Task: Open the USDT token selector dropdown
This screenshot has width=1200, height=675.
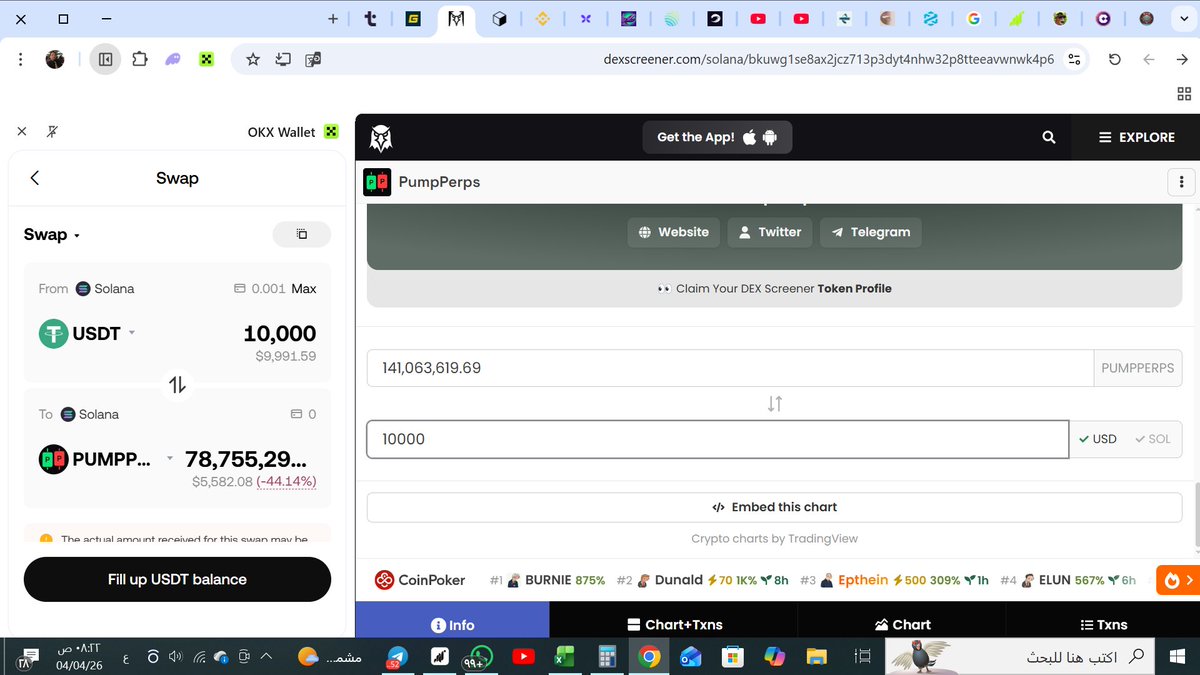Action: (87, 333)
